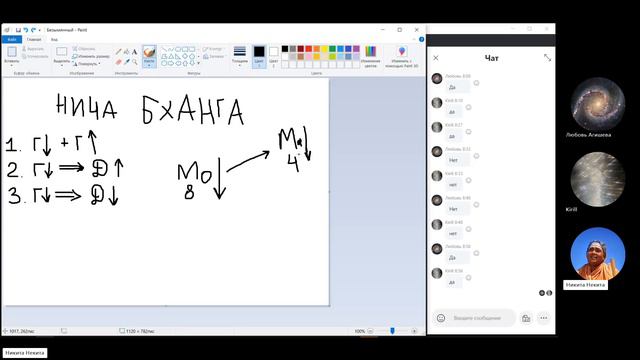Screen dimensions: 640x360
Task: Select the Fill with color bucket tool
Action: 127,52
